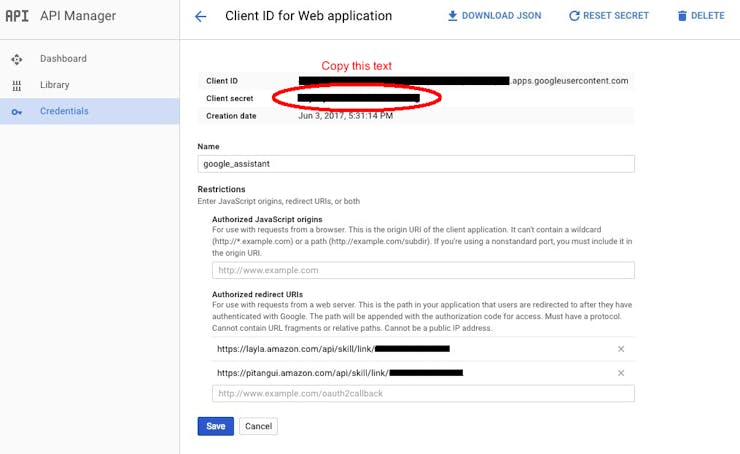
Task: Open Library in the sidebar
Action: 55,85
